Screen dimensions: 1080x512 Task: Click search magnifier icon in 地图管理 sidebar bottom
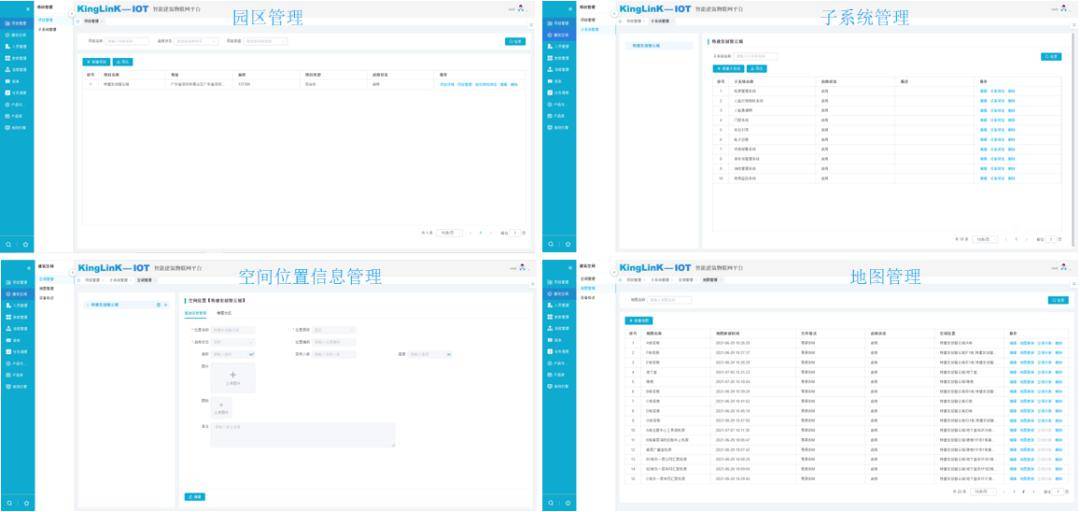[x=550, y=503]
